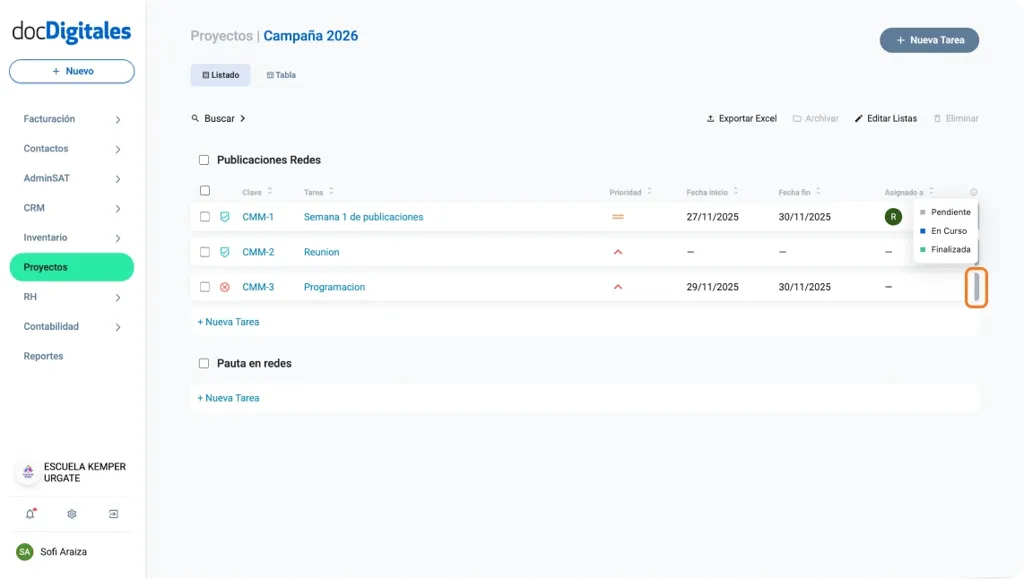Click the green Finalizada color square
1024x579 pixels.
pos(922,249)
